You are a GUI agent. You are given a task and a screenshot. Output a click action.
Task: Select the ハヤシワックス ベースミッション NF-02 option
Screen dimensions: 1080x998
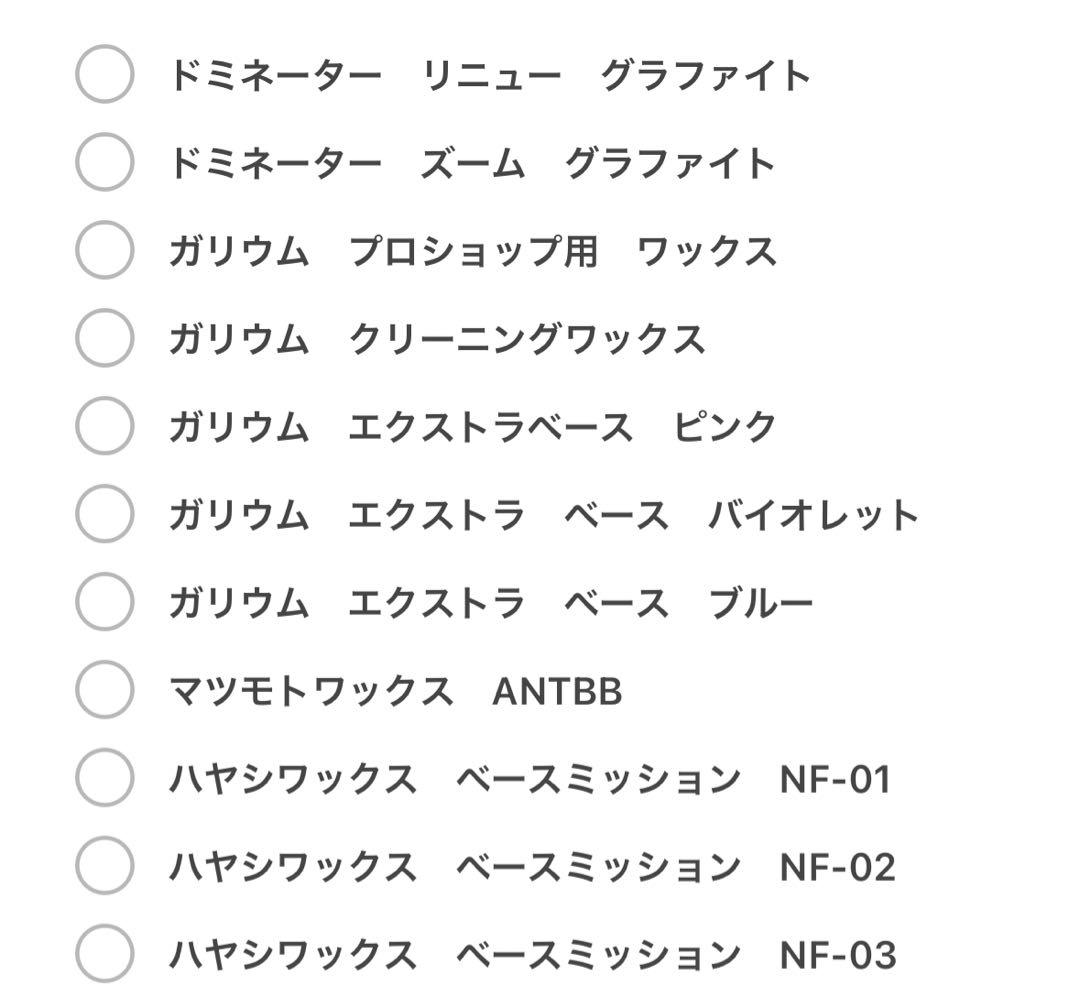pyautogui.click(x=104, y=866)
